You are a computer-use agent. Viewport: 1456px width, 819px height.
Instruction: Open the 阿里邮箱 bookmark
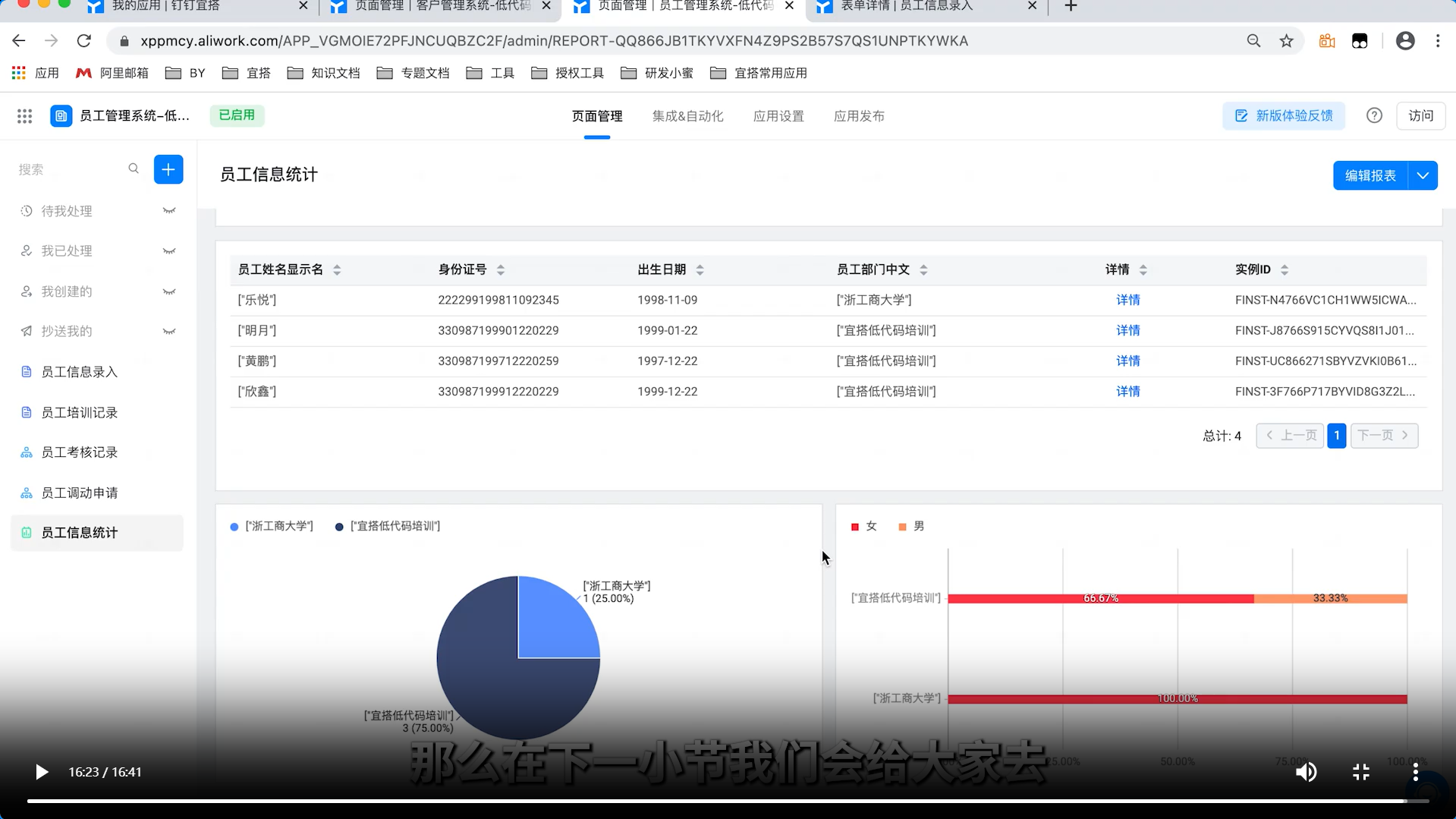112,73
